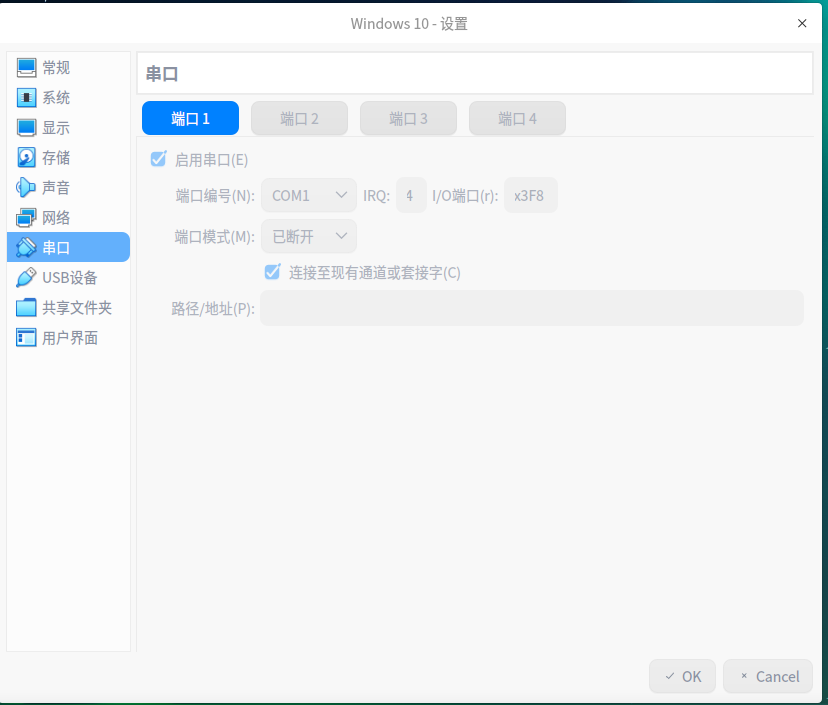Click the 串口 page heading
The image size is (828, 705).
pos(162,73)
